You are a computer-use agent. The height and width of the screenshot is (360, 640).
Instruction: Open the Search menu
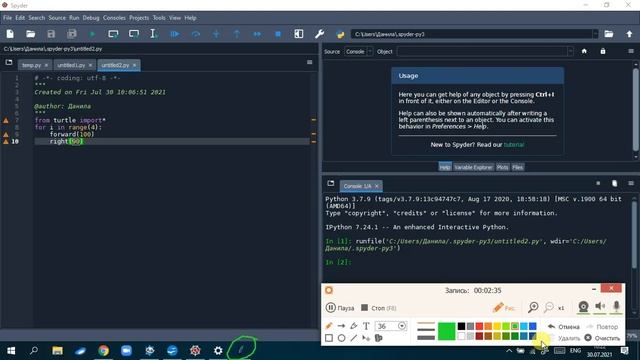(x=36, y=18)
